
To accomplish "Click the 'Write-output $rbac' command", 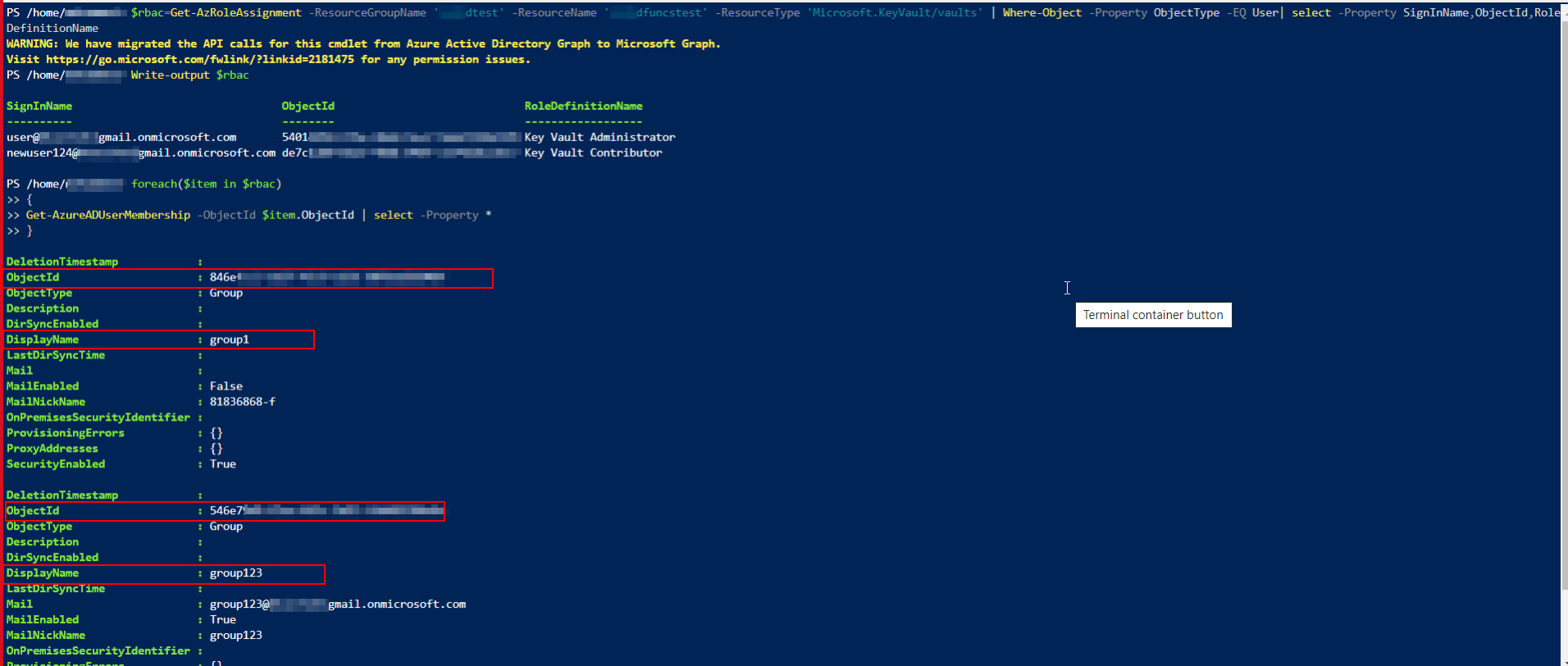I will point(190,75).
